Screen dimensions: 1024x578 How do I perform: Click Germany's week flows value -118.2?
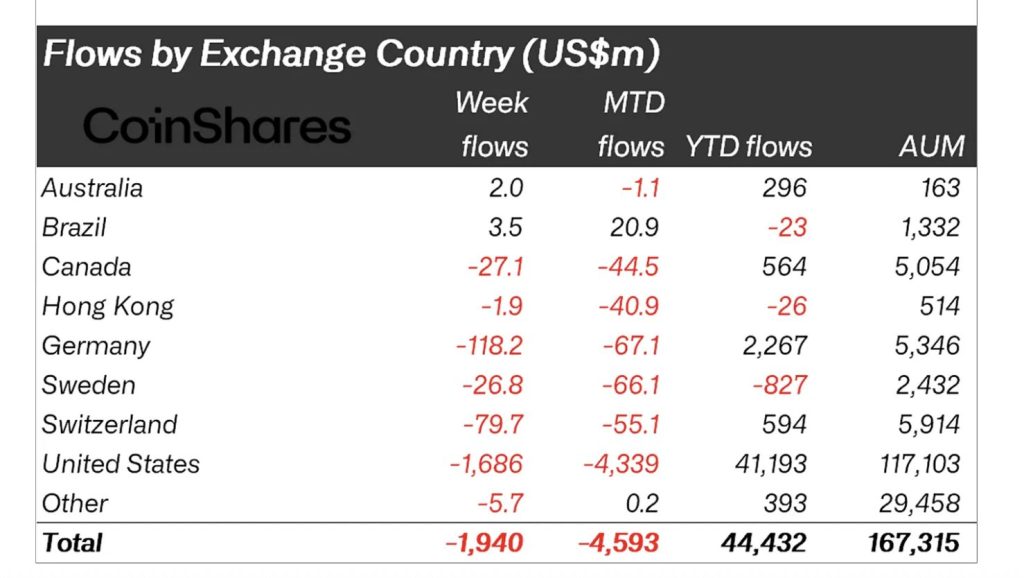[488, 346]
